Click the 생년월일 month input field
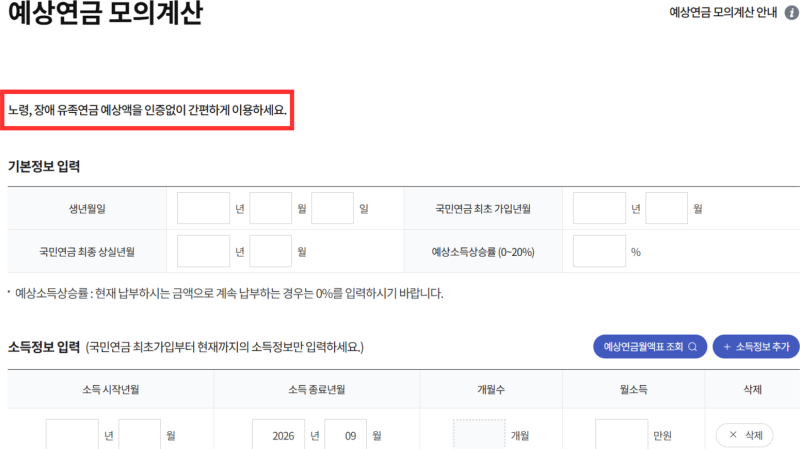800x449 pixels. (x=270, y=208)
